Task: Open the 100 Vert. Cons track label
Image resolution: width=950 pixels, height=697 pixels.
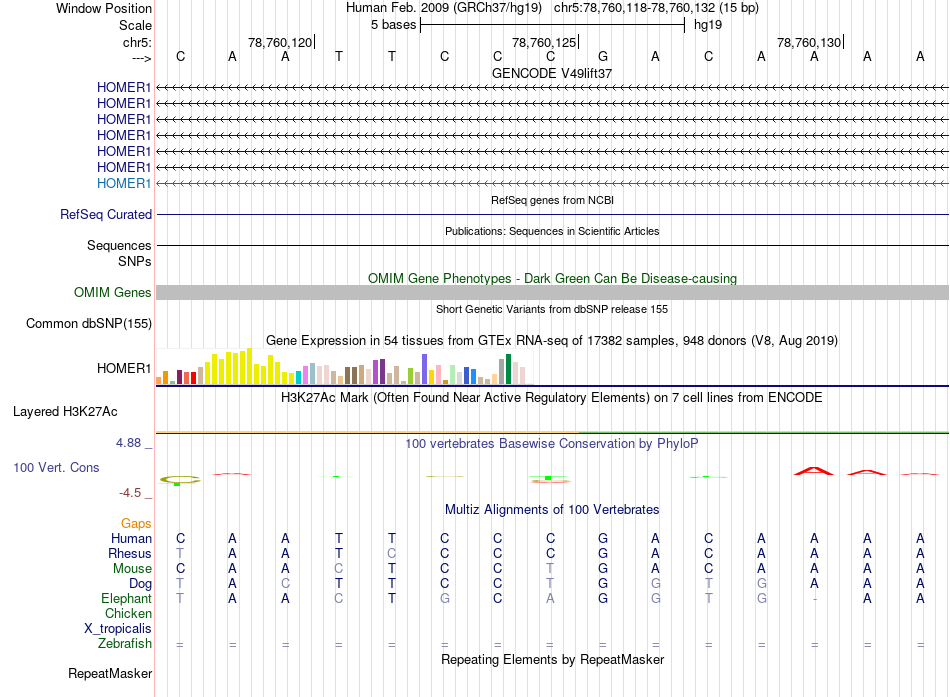Action: click(56, 467)
